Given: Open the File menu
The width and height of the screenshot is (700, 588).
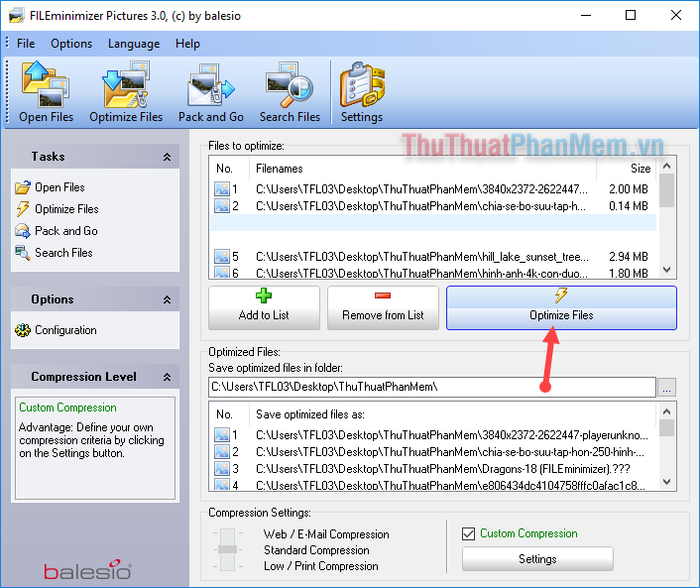Looking at the screenshot, I should pyautogui.click(x=25, y=44).
